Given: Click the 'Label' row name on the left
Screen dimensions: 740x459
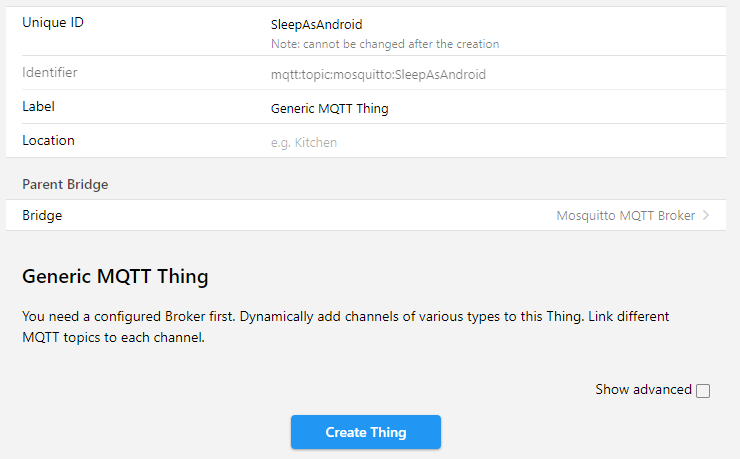Looking at the screenshot, I should pos(38,106).
